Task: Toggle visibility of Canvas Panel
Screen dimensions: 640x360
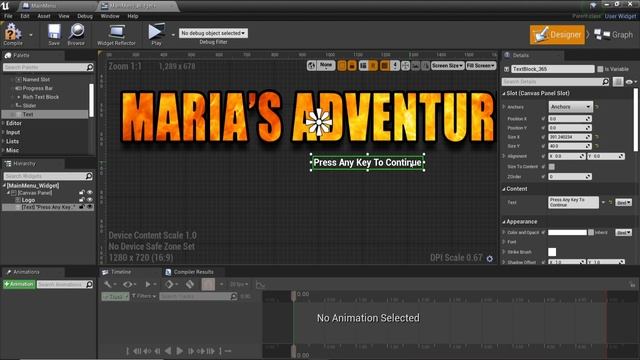Action: click(90, 193)
